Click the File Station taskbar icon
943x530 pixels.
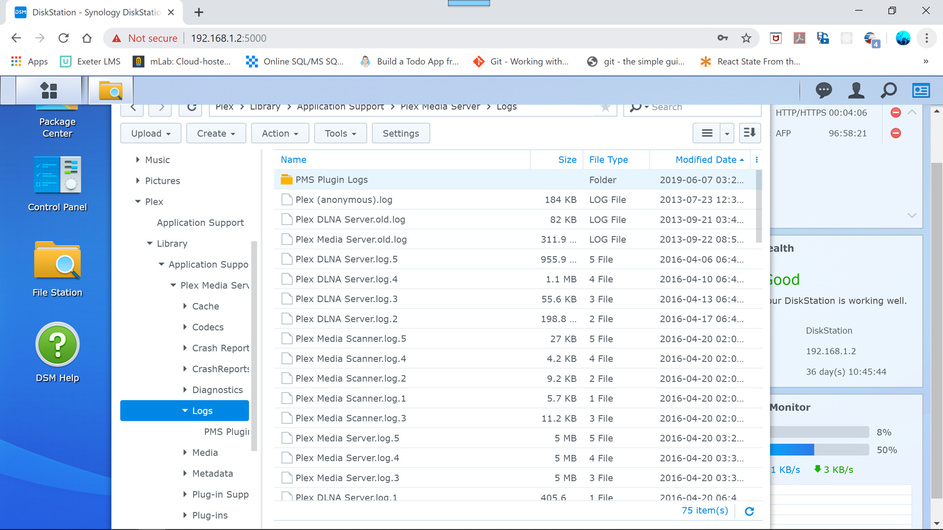point(111,91)
